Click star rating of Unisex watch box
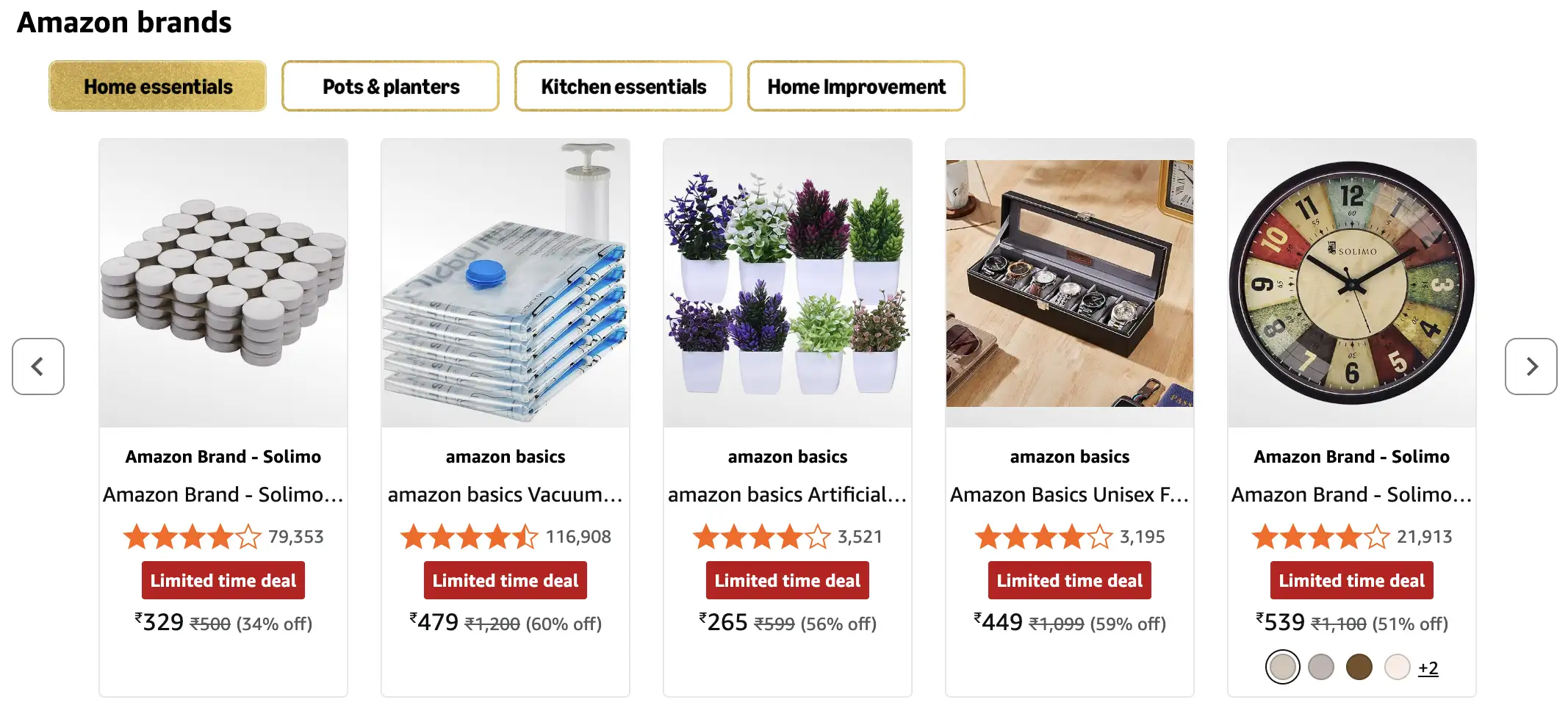The image size is (1568, 708). point(1043,537)
